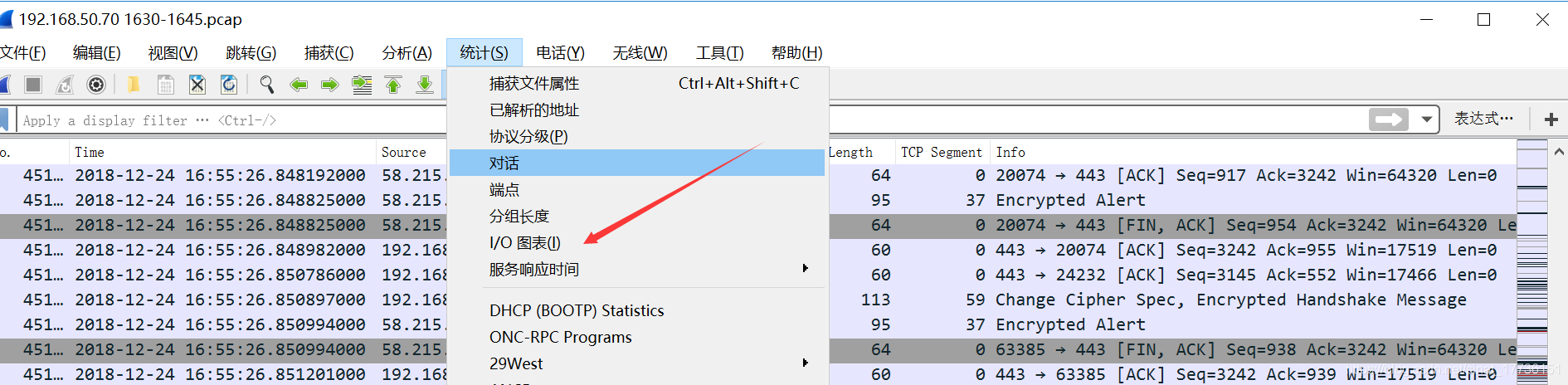The height and width of the screenshot is (385, 1568).
Task: Sort by the Info column header
Action: click(1253, 152)
